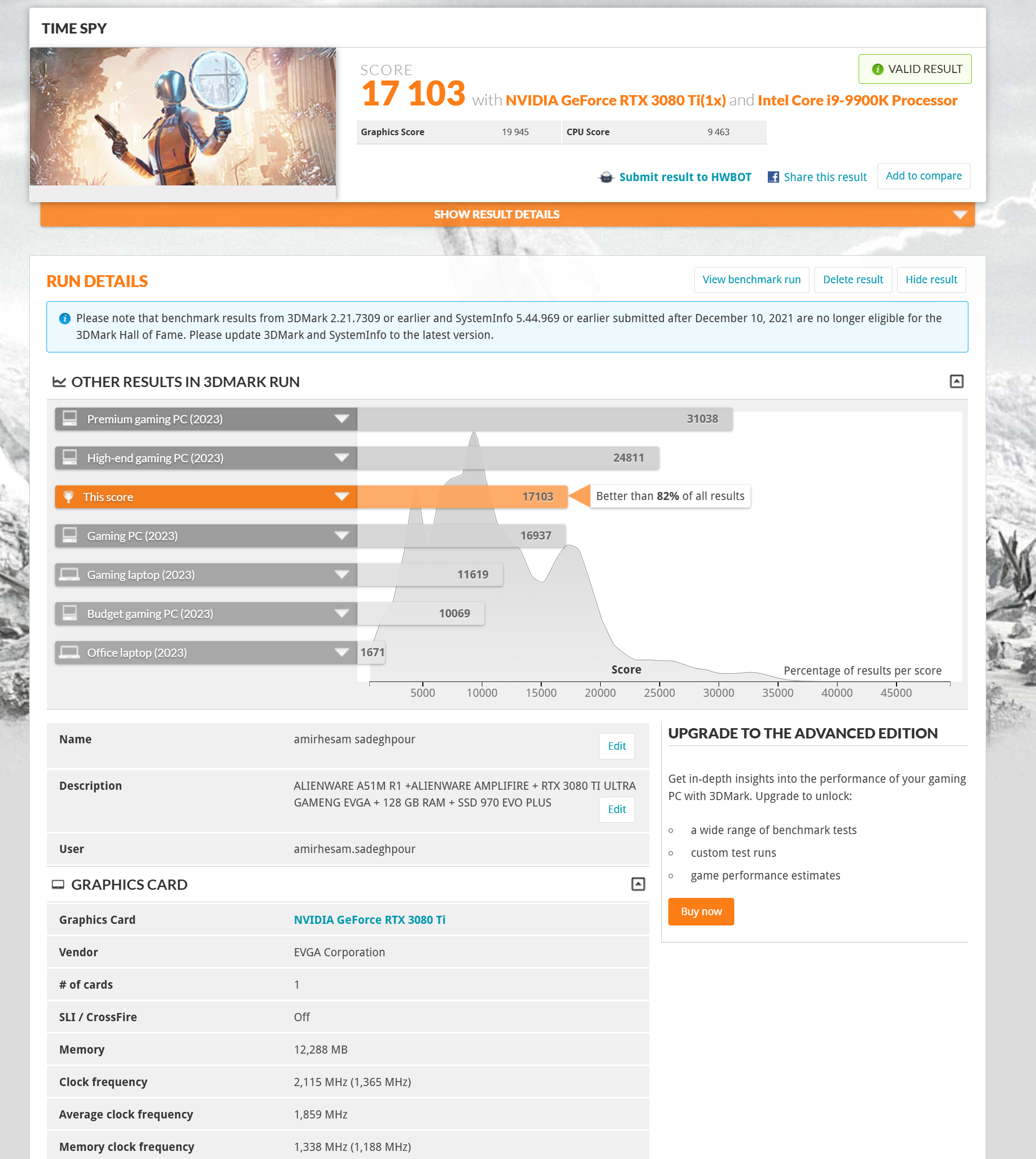The height and width of the screenshot is (1159, 1036).
Task: Click the Gaming laptop icon
Action: coord(70,574)
